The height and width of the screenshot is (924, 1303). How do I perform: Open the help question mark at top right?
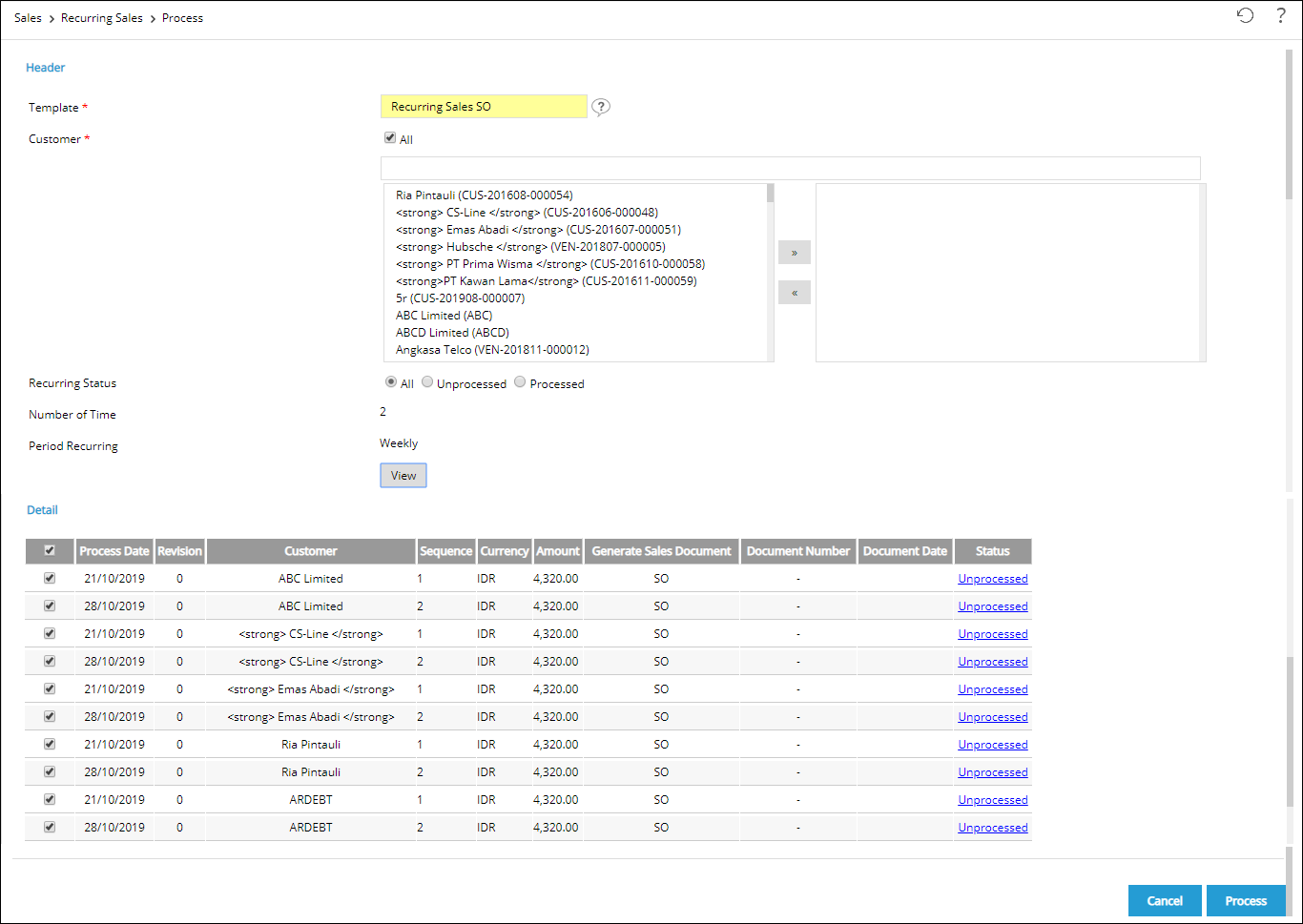pyautogui.click(x=1281, y=15)
